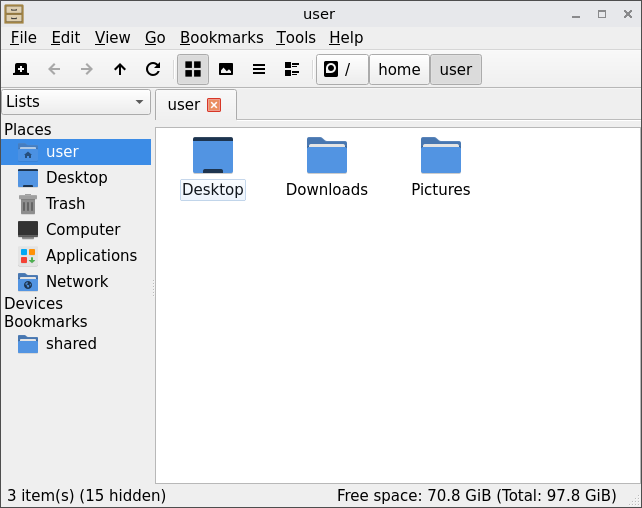Image resolution: width=642 pixels, height=508 pixels.
Task: Select the shared bookmark
Action: click(70, 343)
